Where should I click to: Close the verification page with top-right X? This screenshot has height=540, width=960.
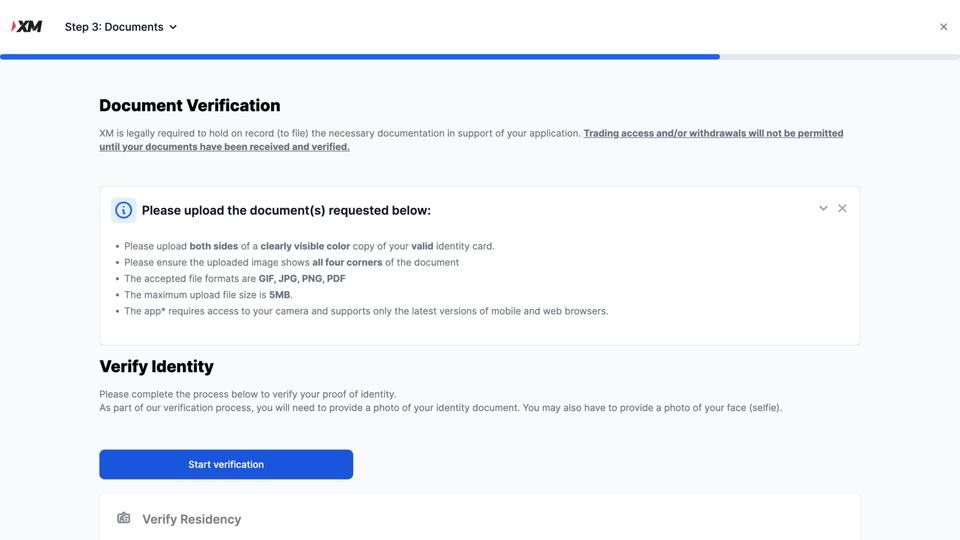click(943, 27)
